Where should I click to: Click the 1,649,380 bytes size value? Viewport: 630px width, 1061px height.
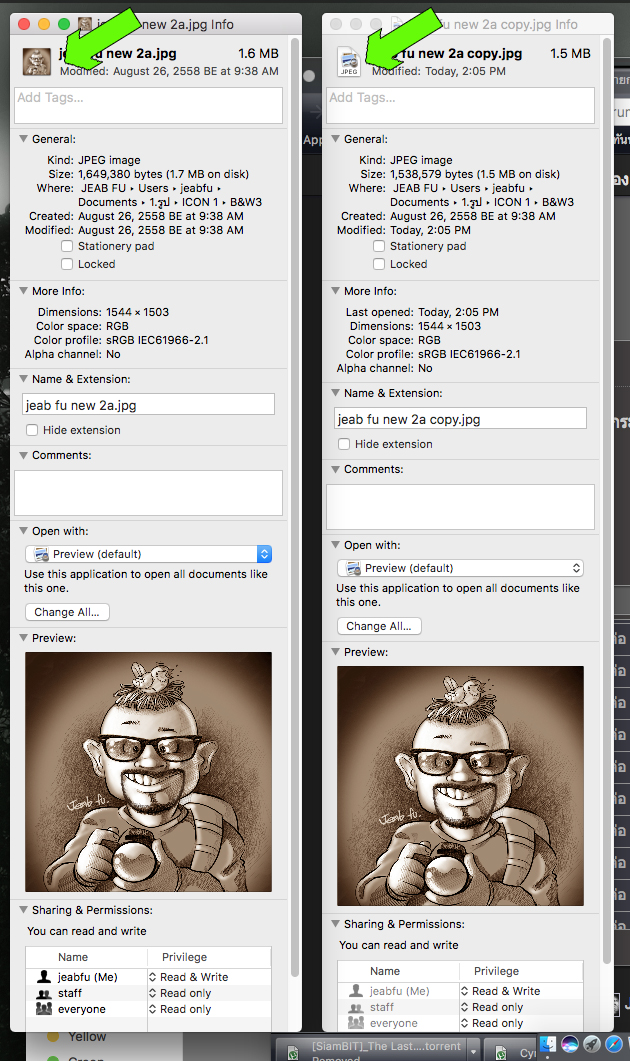pyautogui.click(x=163, y=175)
